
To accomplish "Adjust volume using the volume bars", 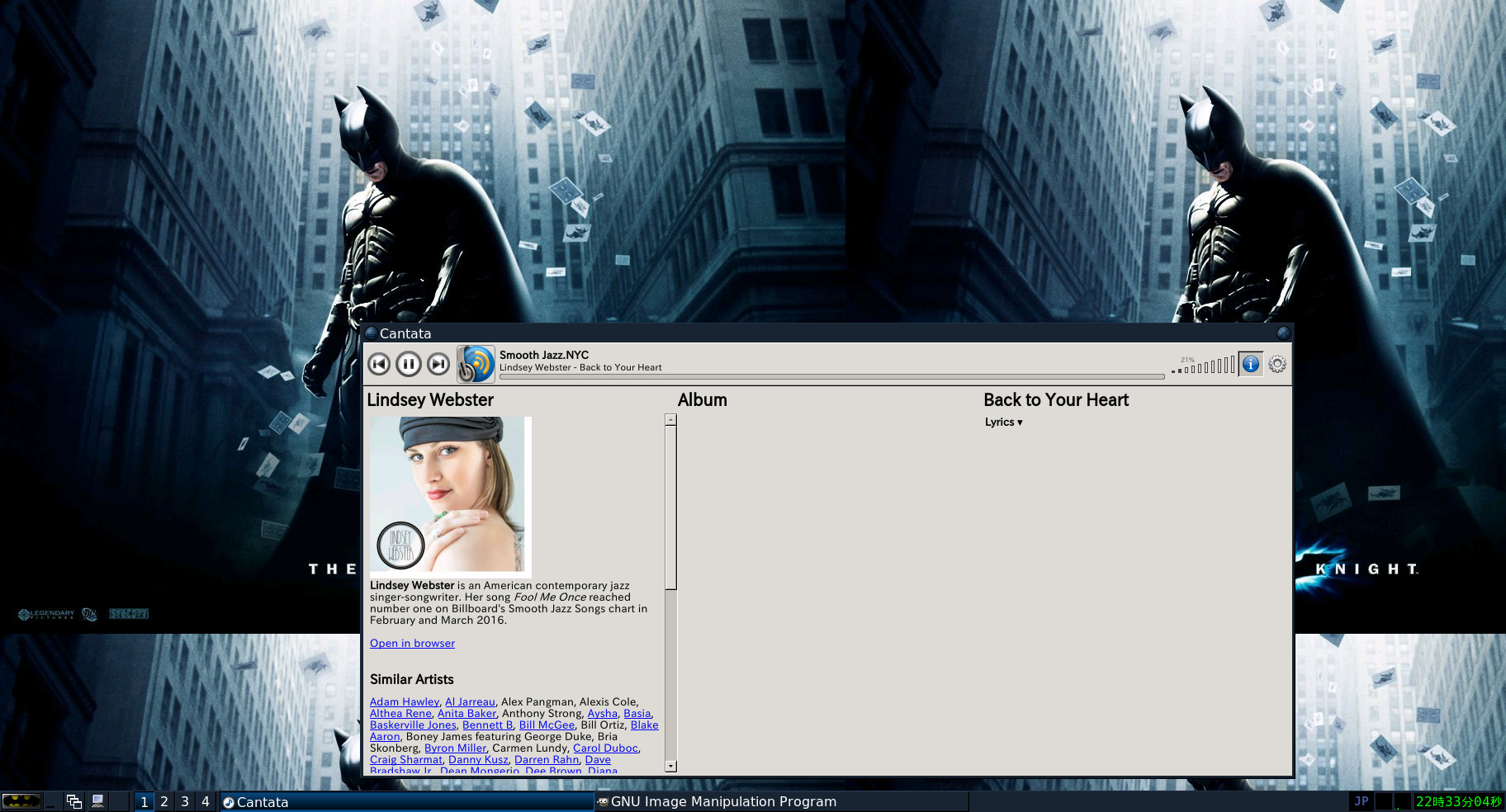I will (1205, 366).
